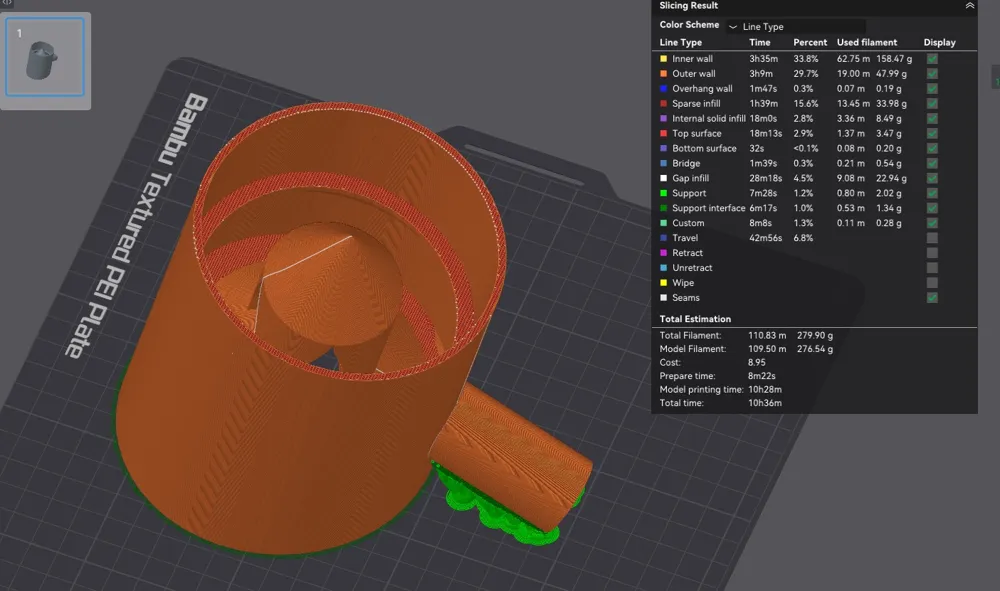Toggle Internal solid infill display checkbox
This screenshot has height=591, width=1000.
(932, 119)
